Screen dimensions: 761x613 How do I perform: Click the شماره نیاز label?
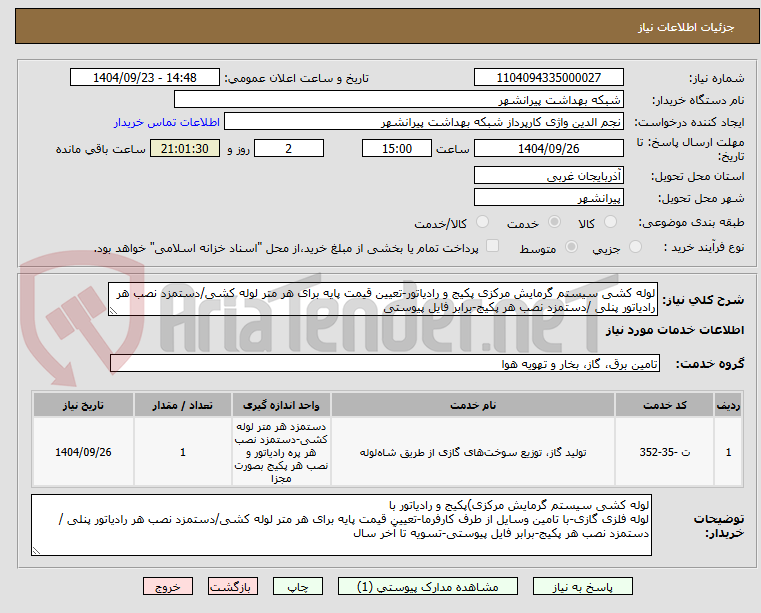click(716, 78)
